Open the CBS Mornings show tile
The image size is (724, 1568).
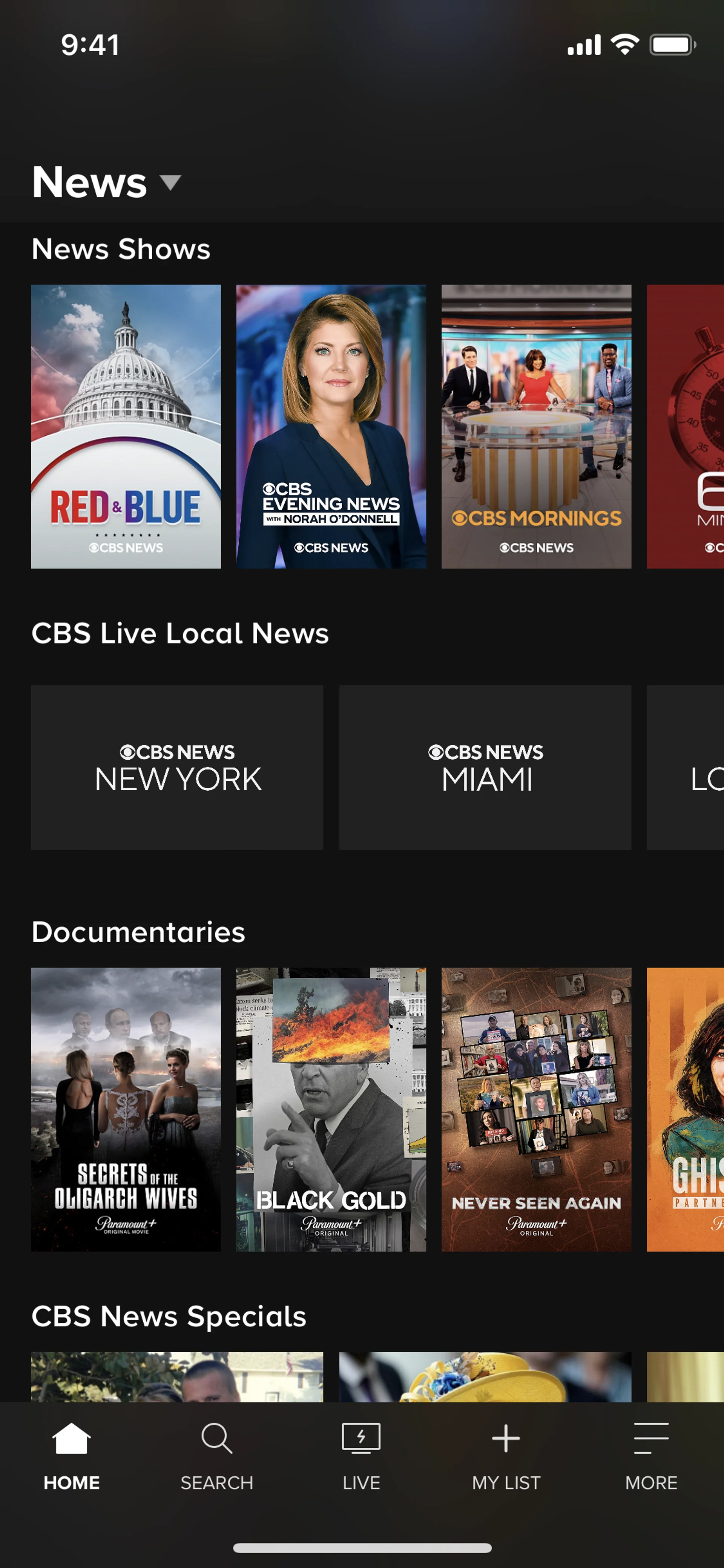click(x=536, y=426)
